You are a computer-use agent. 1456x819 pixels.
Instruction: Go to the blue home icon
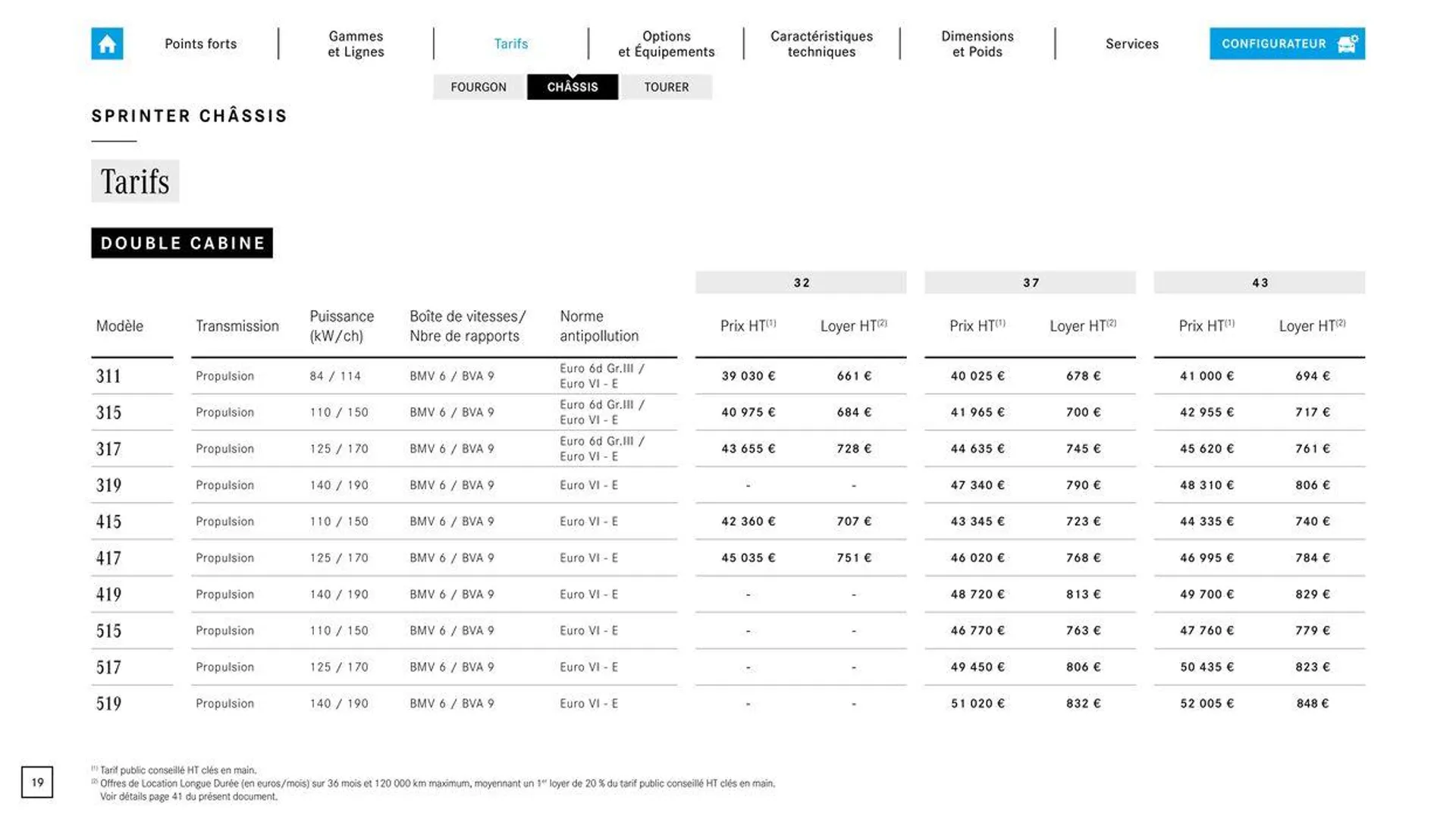(x=107, y=43)
